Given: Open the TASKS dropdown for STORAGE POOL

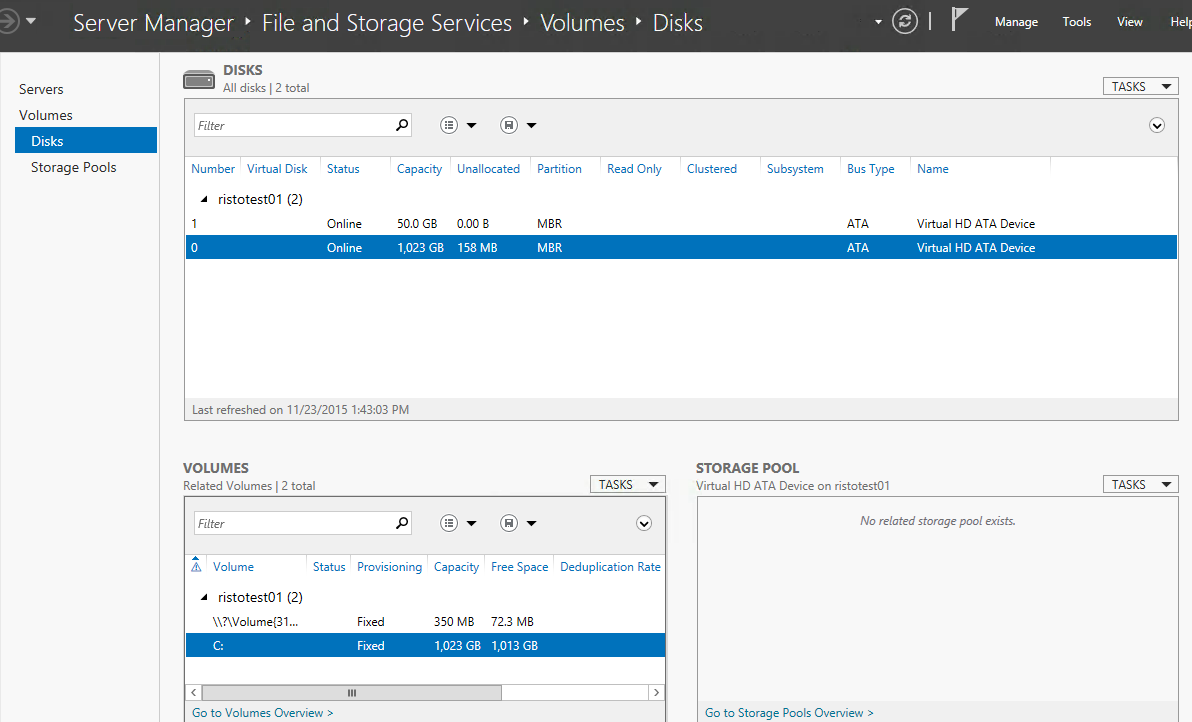Looking at the screenshot, I should (1139, 484).
